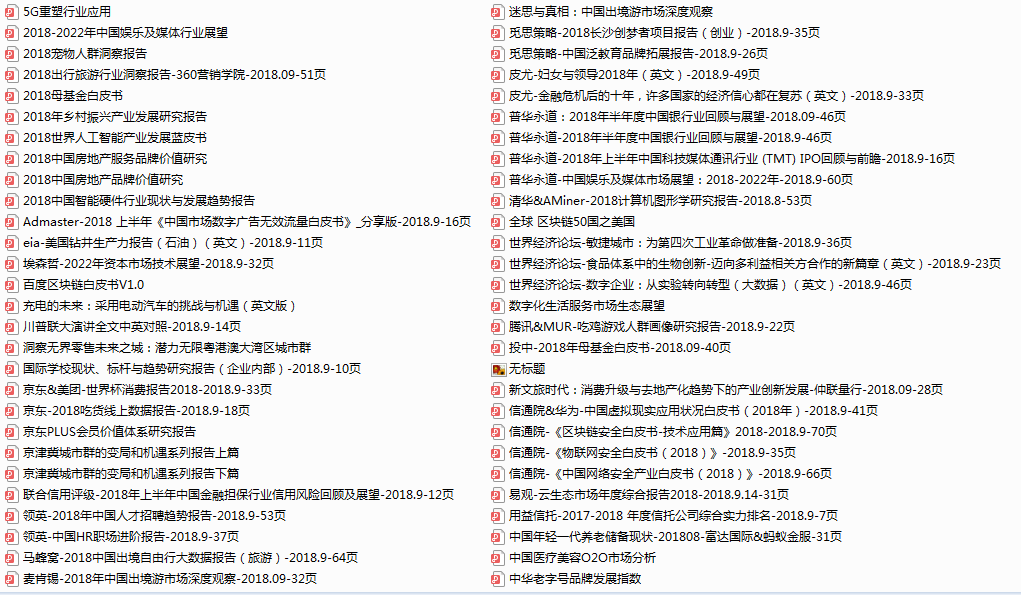Click the PDF icon beside 京津冀城市群的变局和机遇系列报告下篇
1021x595 pixels.
[x=11, y=474]
